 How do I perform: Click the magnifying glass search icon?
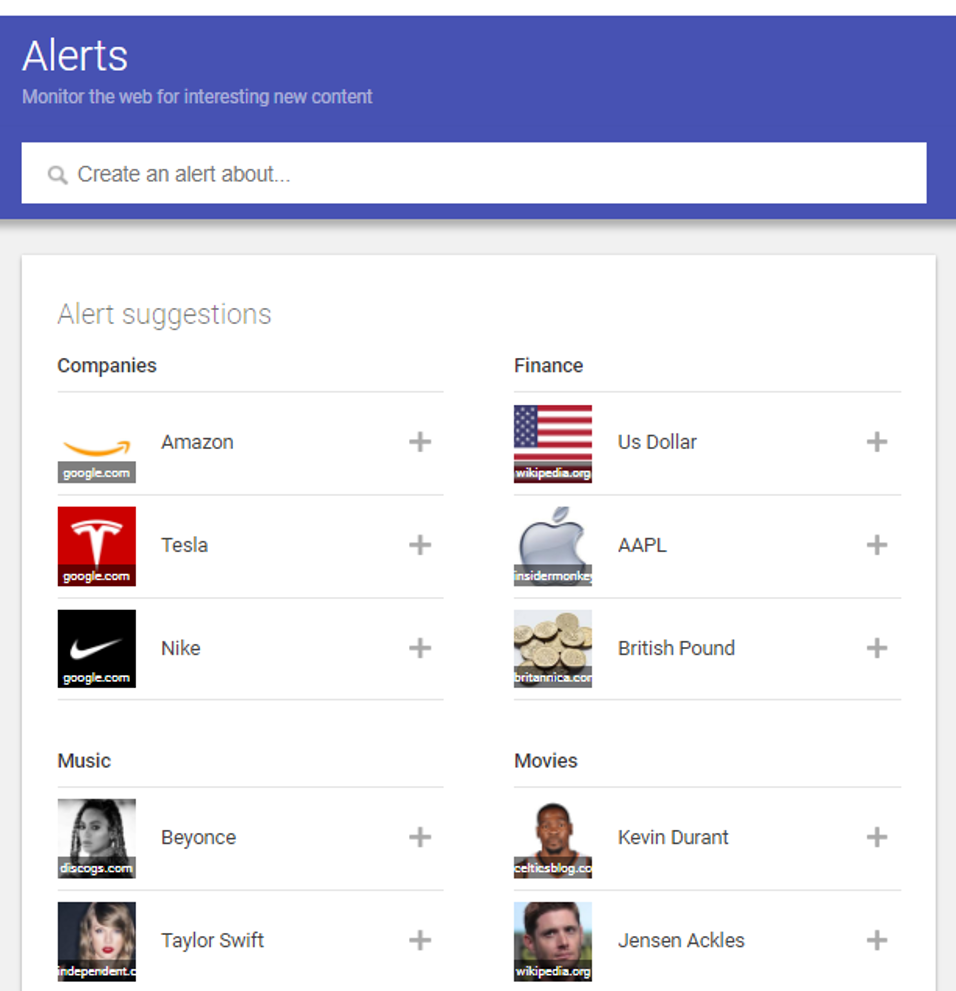(x=58, y=174)
